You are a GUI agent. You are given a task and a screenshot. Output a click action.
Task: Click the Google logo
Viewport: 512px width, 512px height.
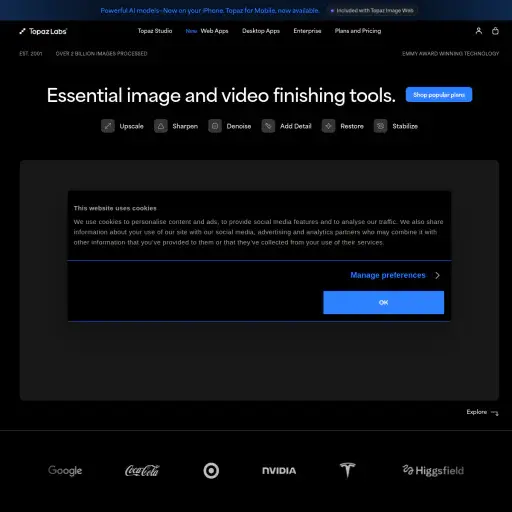coord(65,471)
